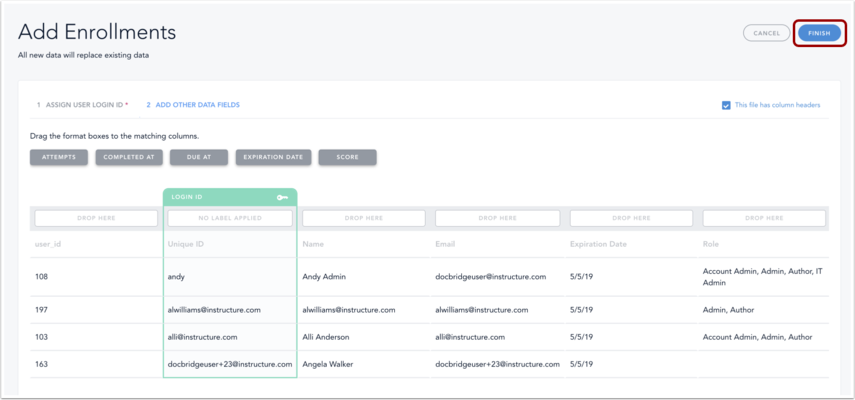The height and width of the screenshot is (400, 855).
Task: Click the 'user_id' column header text
Action: [47, 244]
